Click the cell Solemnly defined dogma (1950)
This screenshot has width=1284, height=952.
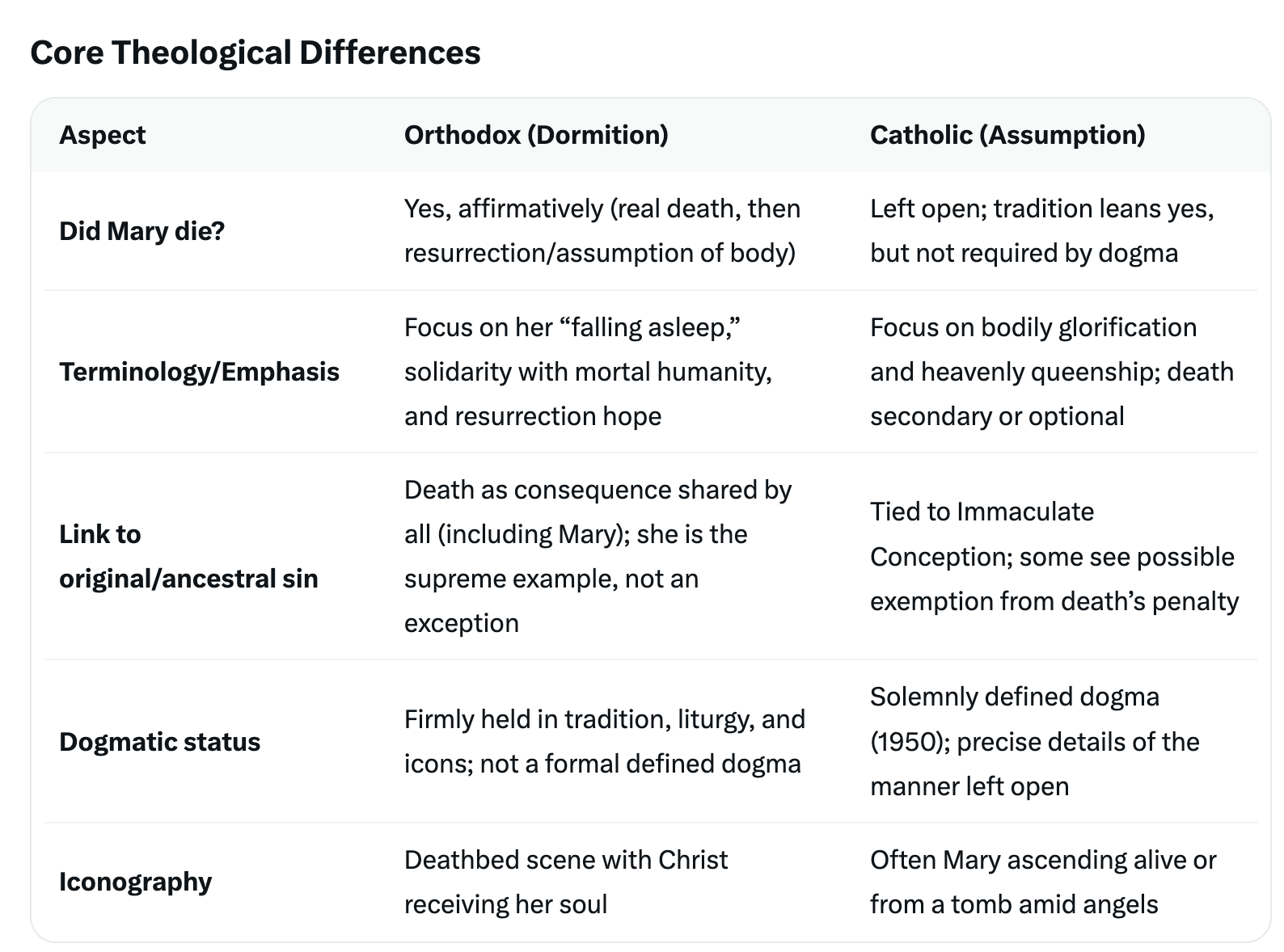(1034, 742)
